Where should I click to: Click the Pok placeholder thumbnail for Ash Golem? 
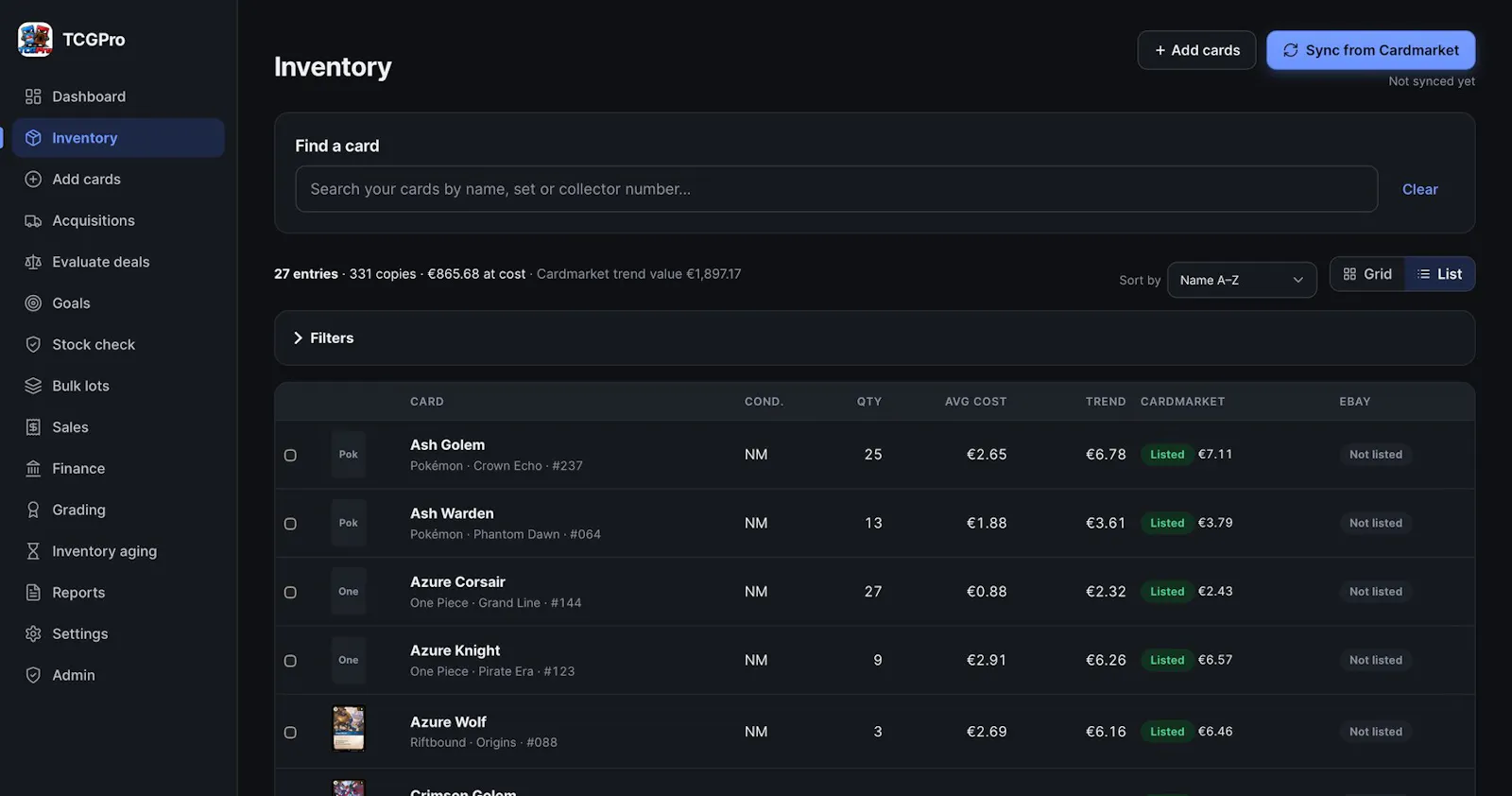click(x=349, y=455)
